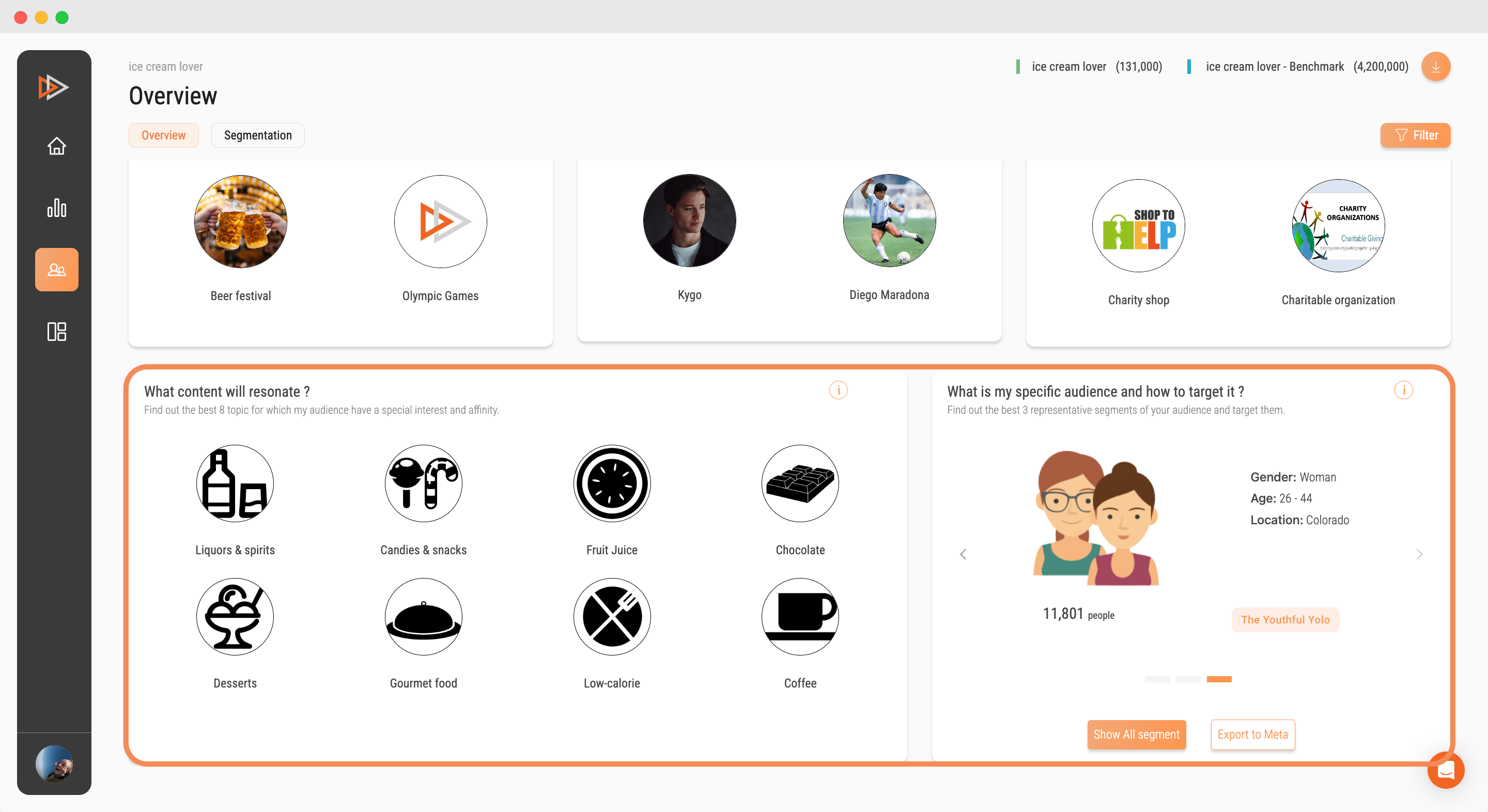
Task: Switch to the Overview tab
Action: [x=163, y=135]
